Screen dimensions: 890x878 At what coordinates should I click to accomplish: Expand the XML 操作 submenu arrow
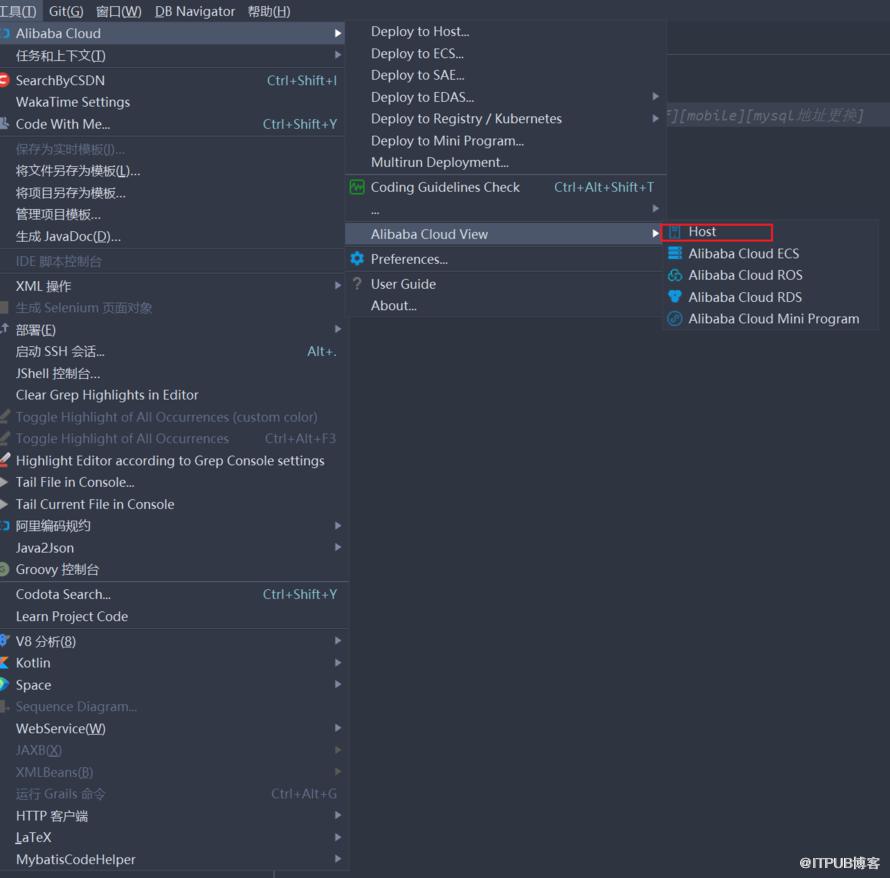click(338, 285)
